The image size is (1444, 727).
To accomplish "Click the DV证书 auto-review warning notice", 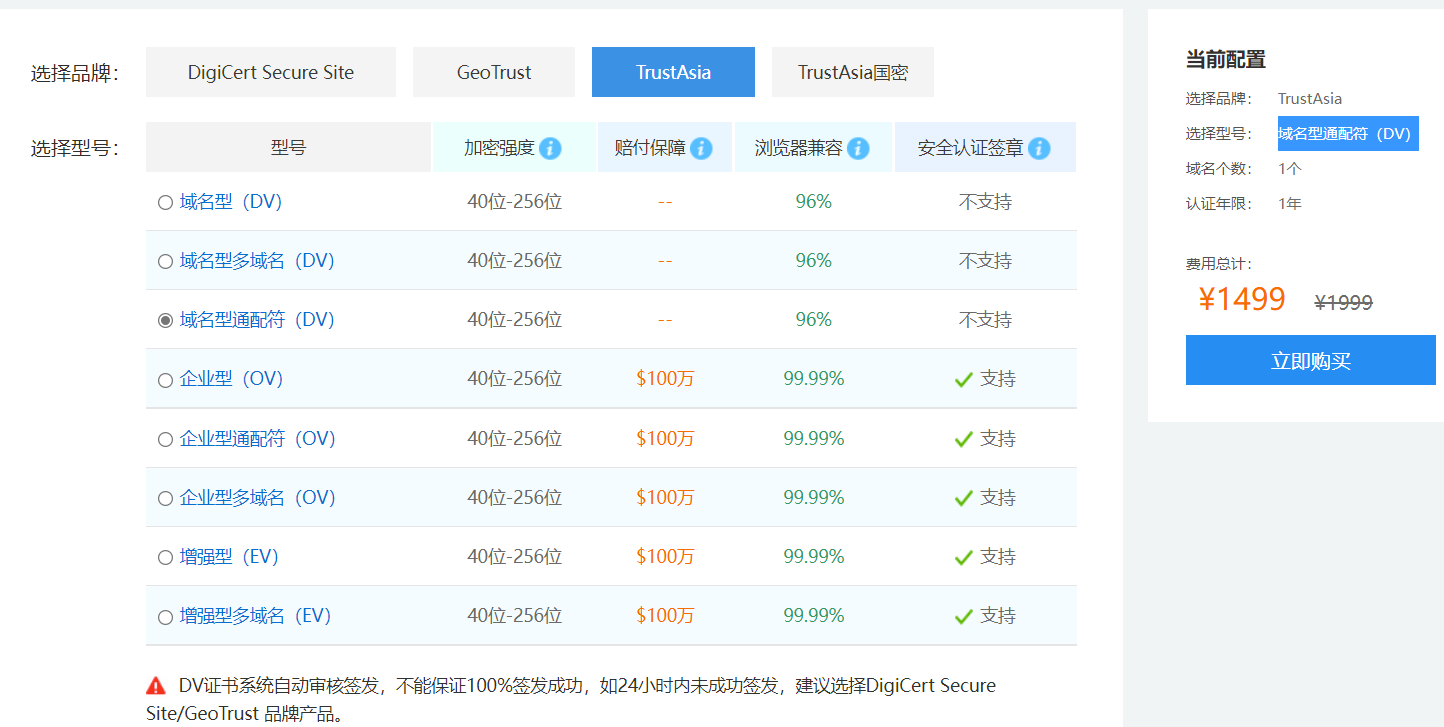I will tap(571, 699).
